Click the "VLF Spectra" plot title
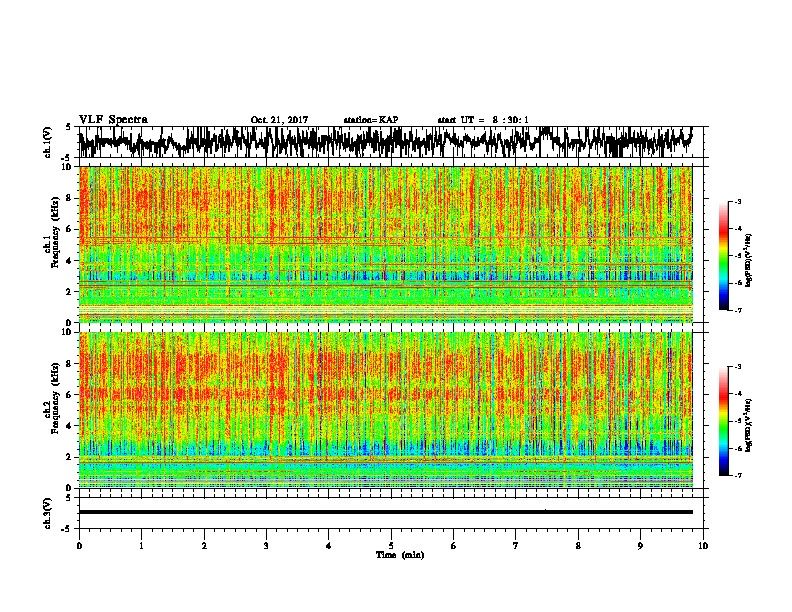792x612 pixels. (x=113, y=120)
